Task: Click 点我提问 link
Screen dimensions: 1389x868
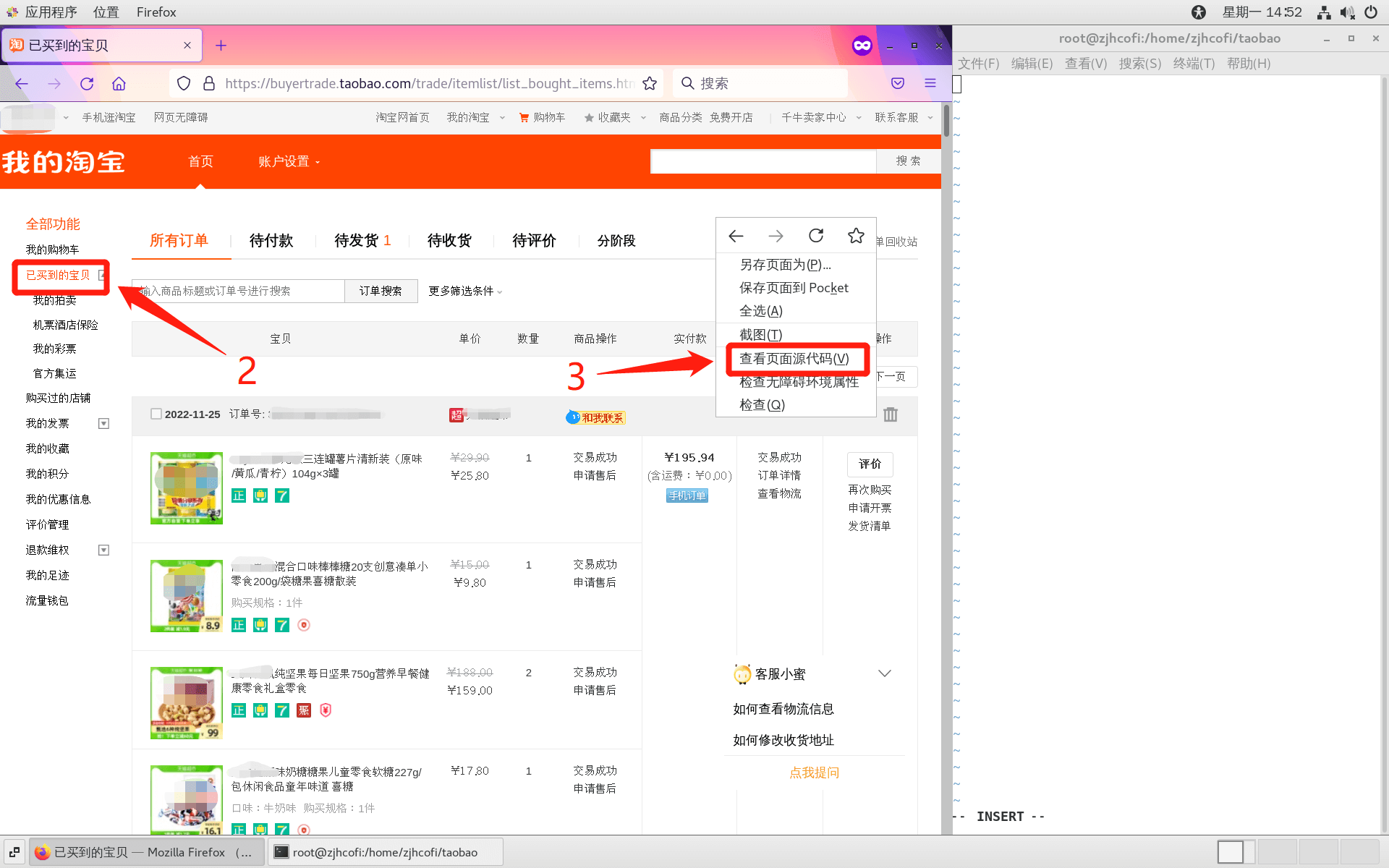Action: pyautogui.click(x=815, y=773)
